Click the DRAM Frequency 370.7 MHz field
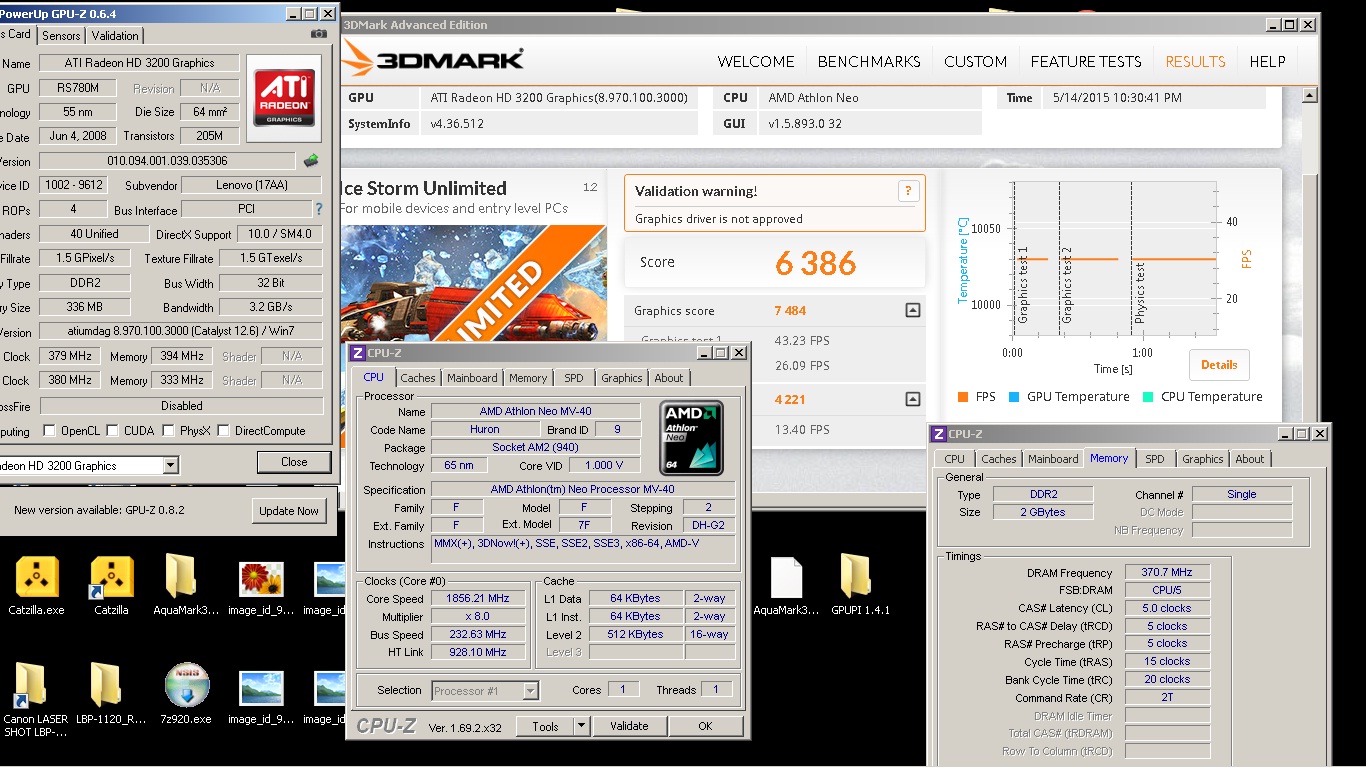 point(1166,573)
